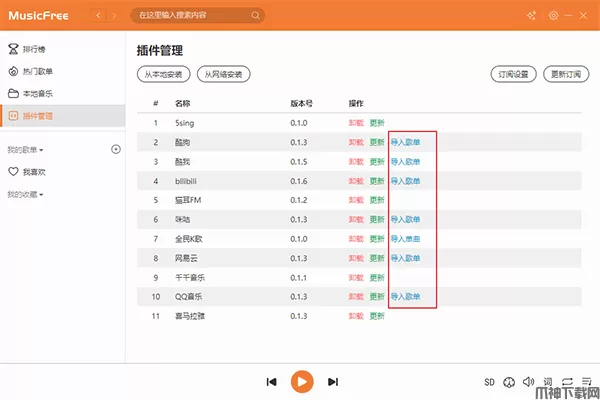
Task: Update the 喜马拉雅 plugin
Action: pyautogui.click(x=377, y=316)
